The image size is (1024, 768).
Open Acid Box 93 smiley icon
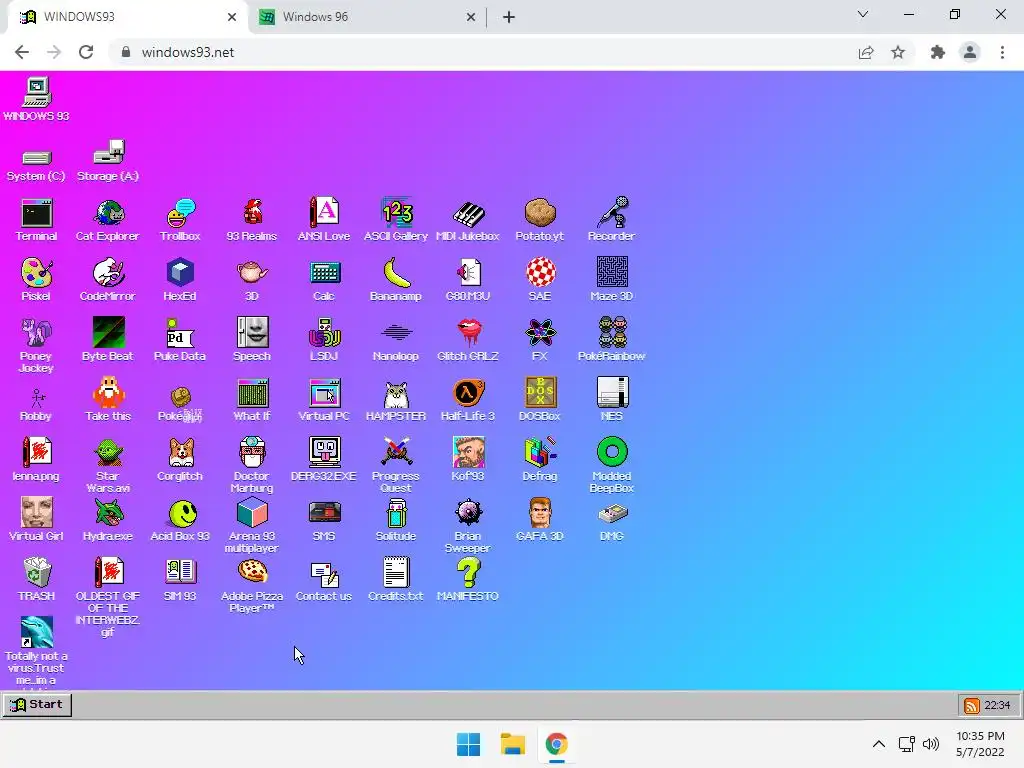[x=180, y=520]
